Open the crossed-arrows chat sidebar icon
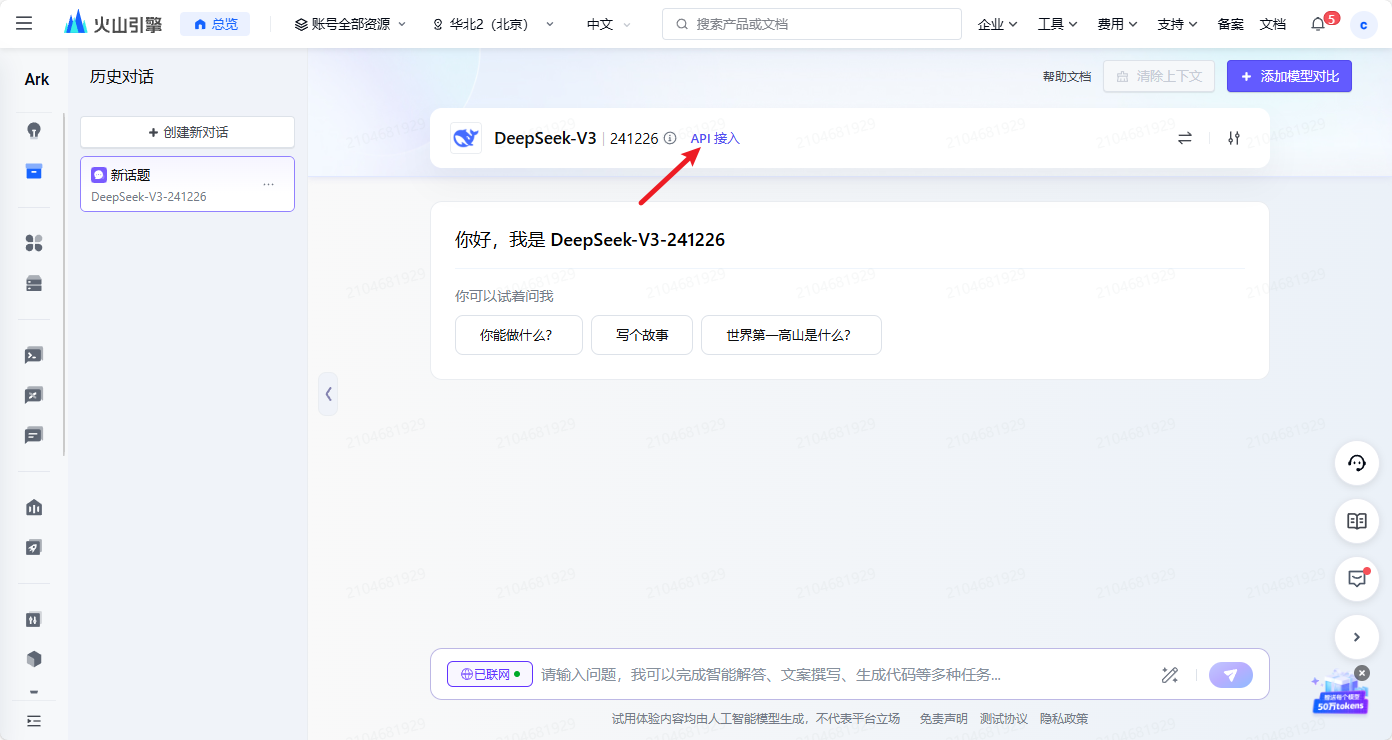 (34, 395)
